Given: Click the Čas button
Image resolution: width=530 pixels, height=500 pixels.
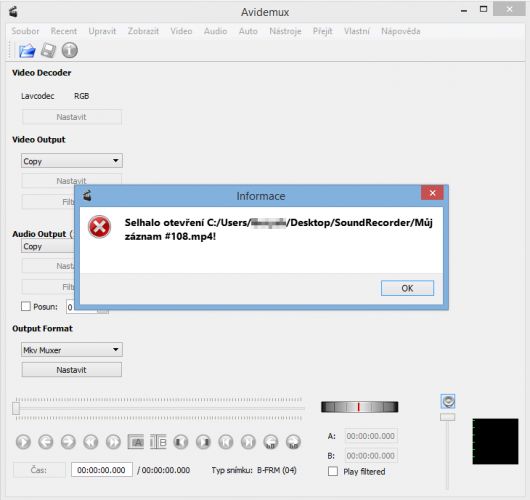Looking at the screenshot, I should pyautogui.click(x=39, y=470).
